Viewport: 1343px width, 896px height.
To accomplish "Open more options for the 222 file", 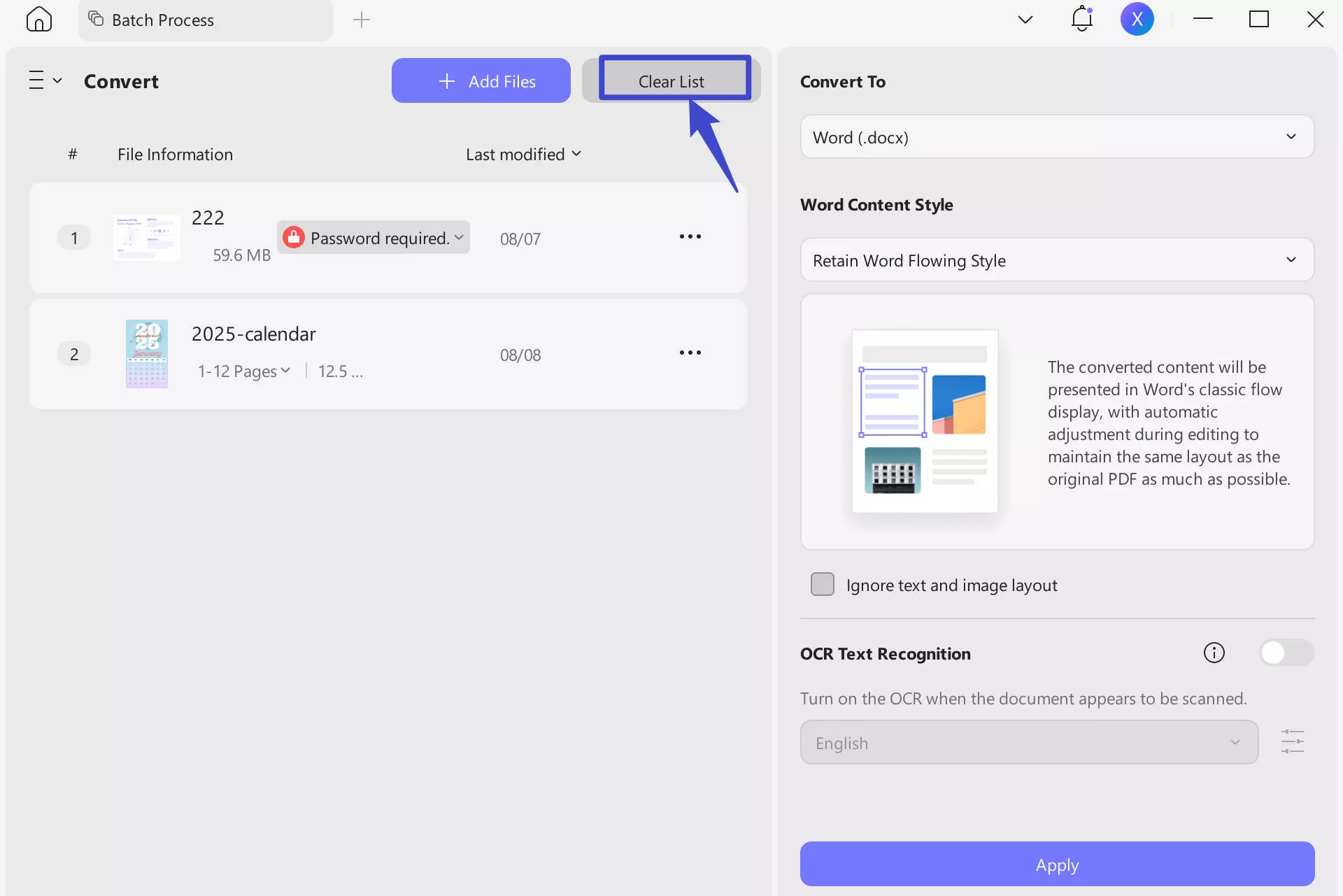I will coord(690,236).
